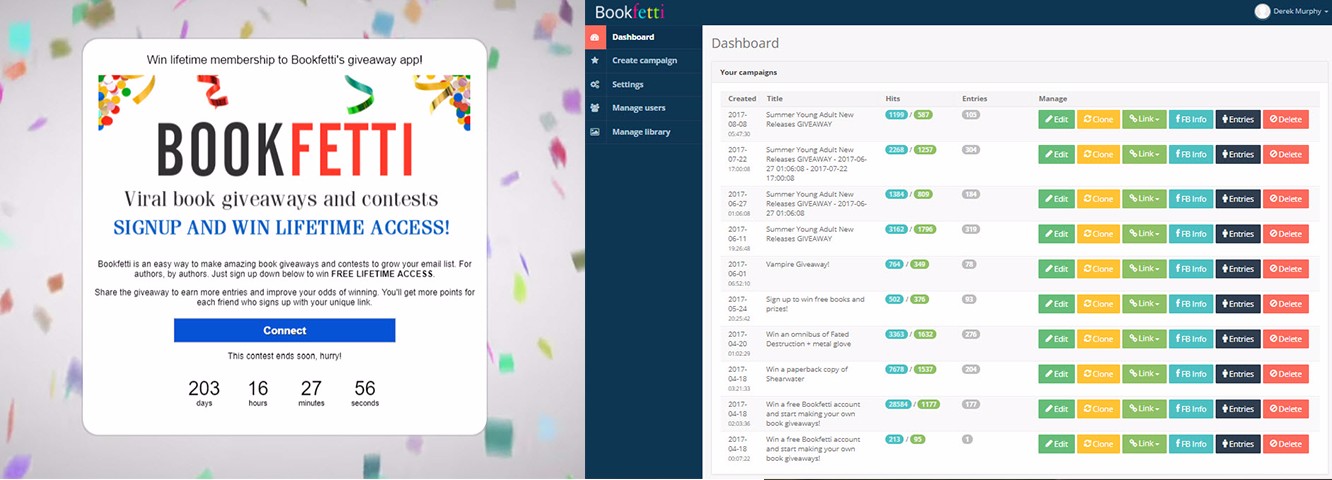
Task: Edit the 2017-06-11 campaign
Action: [1056, 234]
